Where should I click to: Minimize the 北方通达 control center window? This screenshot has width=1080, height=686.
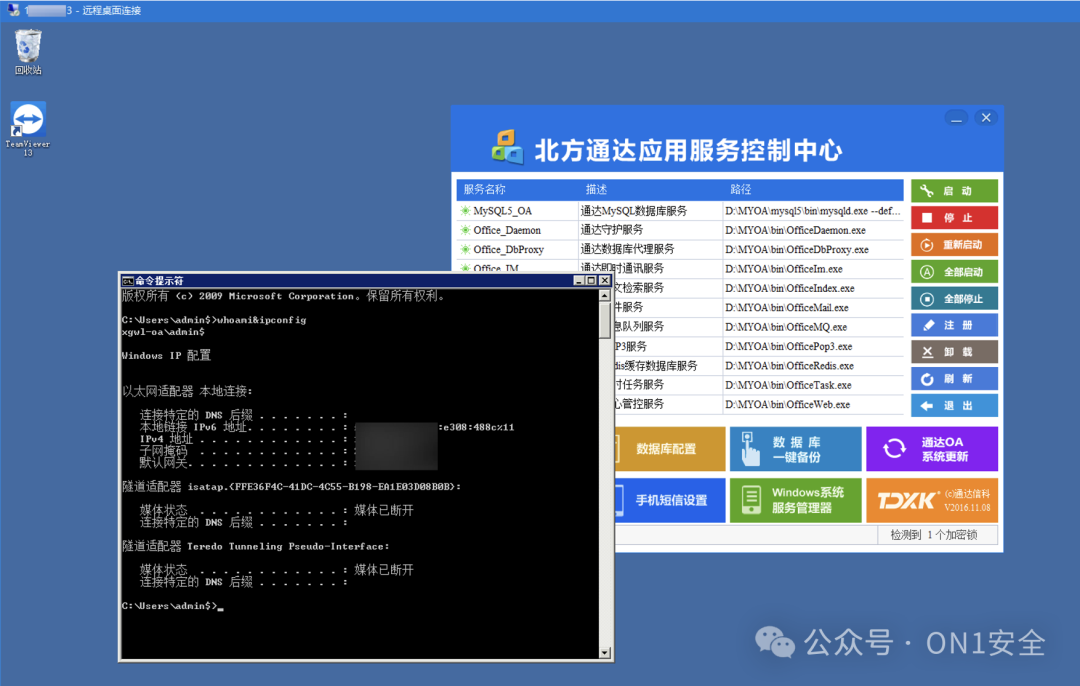pos(956,118)
